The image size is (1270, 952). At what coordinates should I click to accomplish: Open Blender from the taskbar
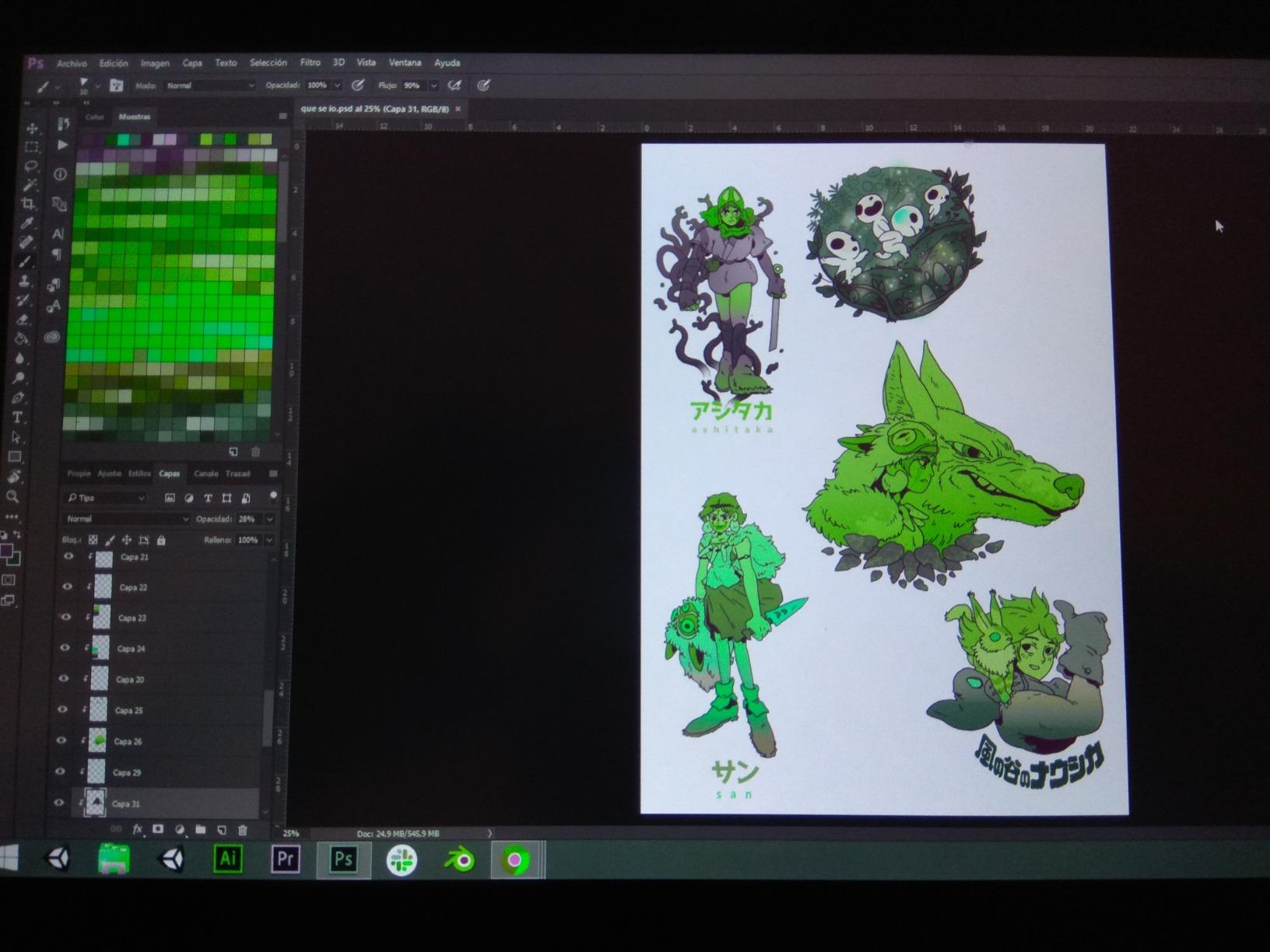point(459,860)
